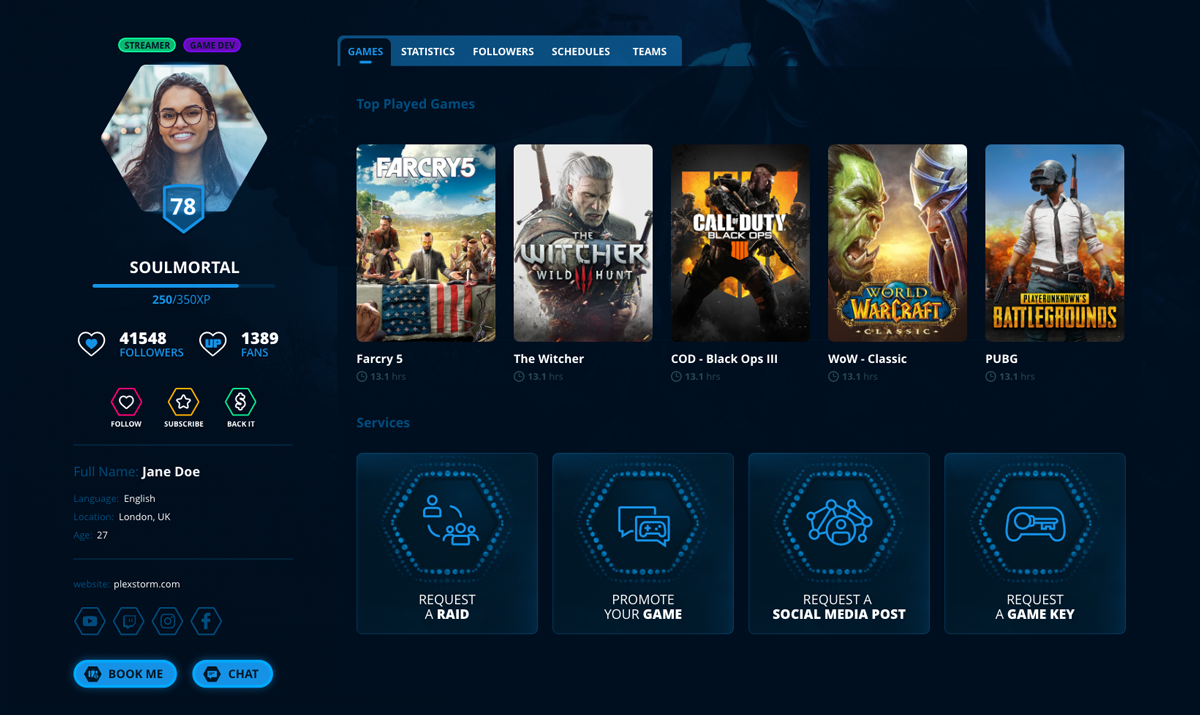
Task: Select the Request a Raid service card
Action: click(x=447, y=543)
